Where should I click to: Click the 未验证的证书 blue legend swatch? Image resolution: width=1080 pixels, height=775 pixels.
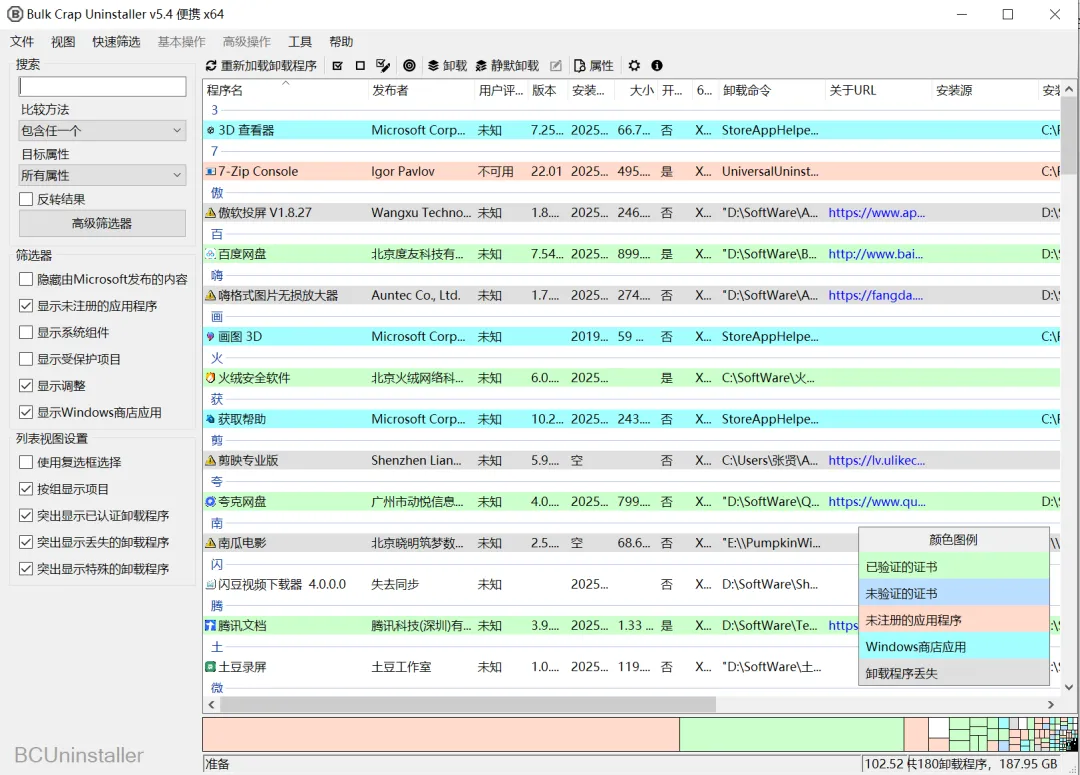tap(954, 594)
